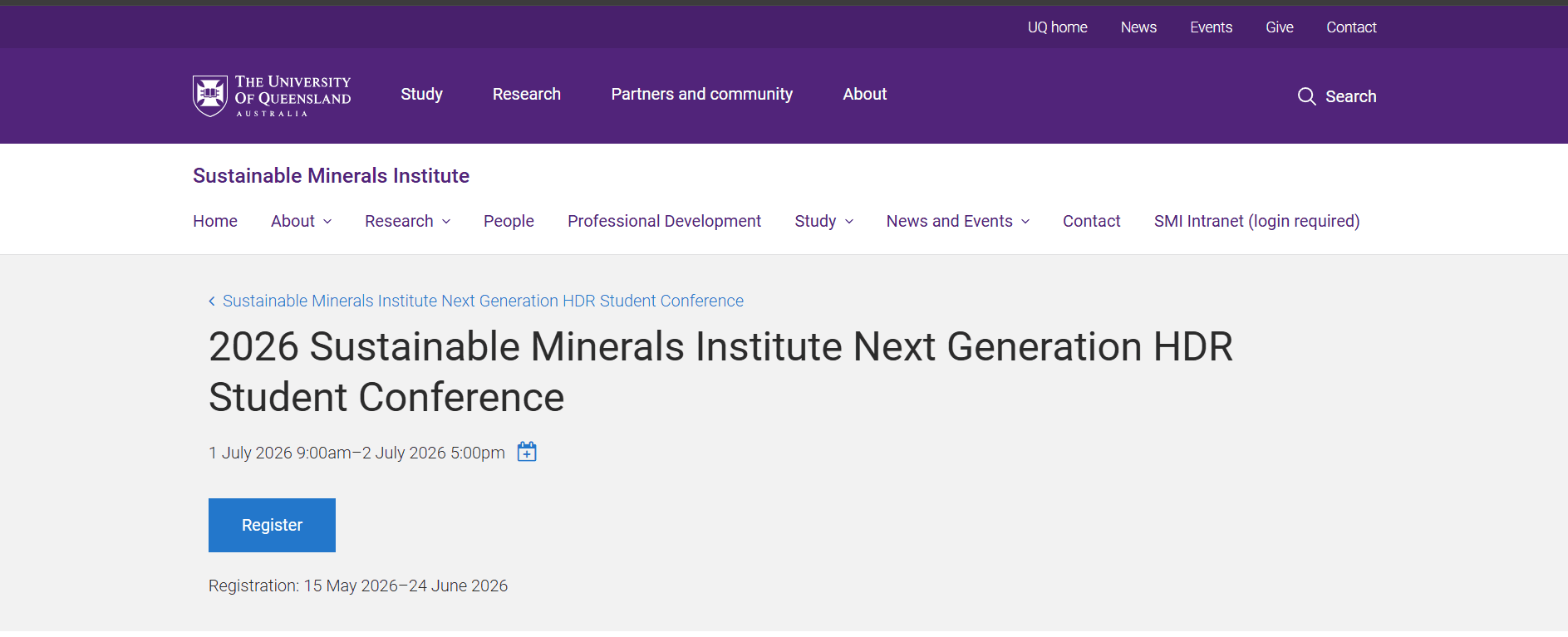This screenshot has width=1568, height=637.
Task: Add event to calendar icon
Action: point(527,452)
